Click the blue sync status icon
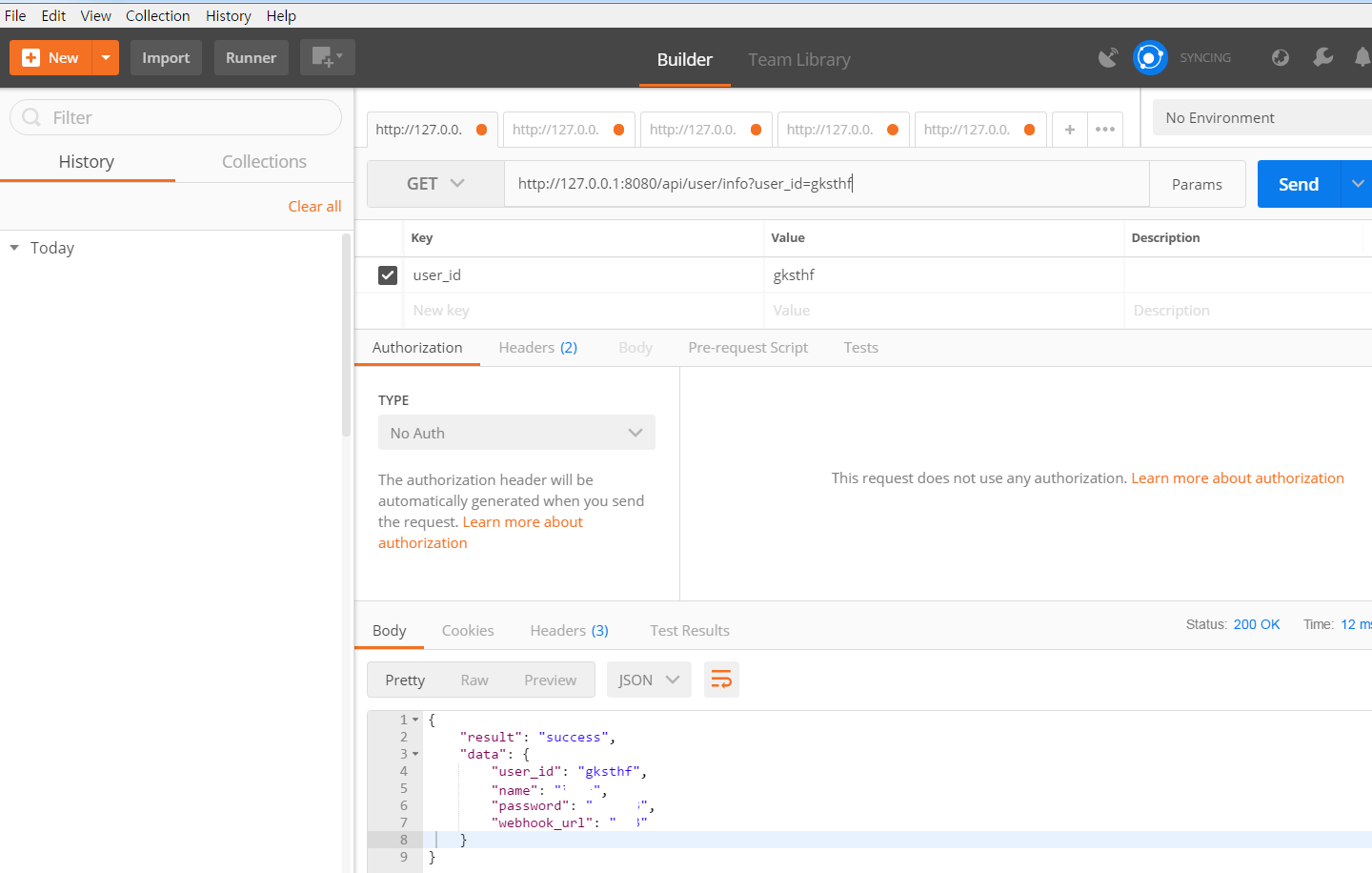This screenshot has height=873, width=1372. tap(1150, 57)
